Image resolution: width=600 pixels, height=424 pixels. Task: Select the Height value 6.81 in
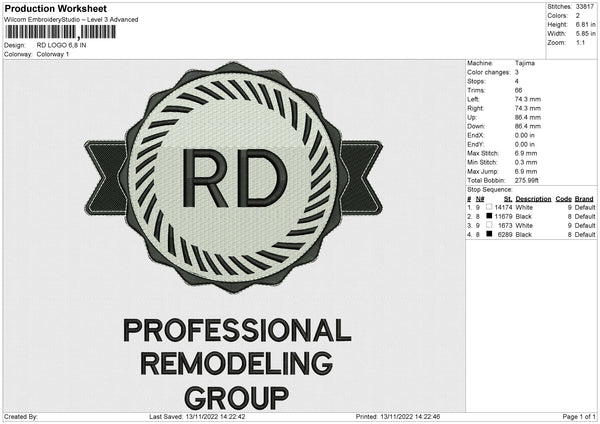coord(585,24)
